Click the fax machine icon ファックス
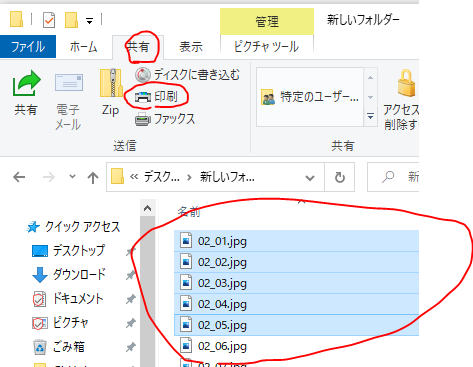 tap(143, 119)
